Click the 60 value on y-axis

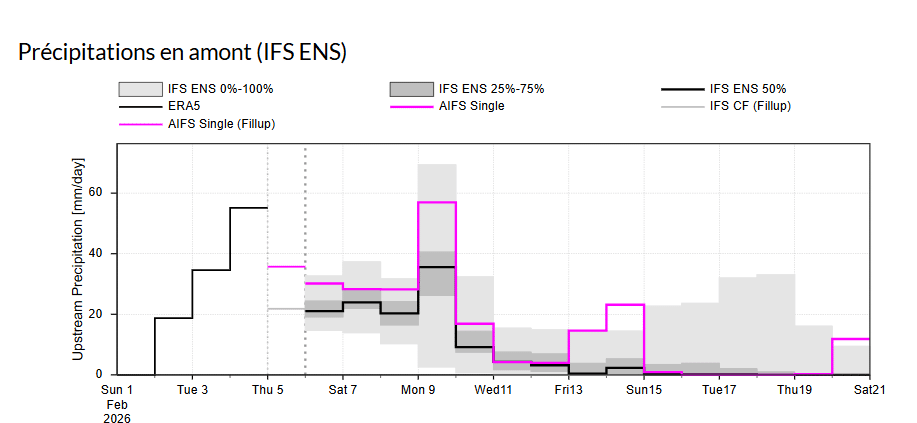tap(99, 193)
